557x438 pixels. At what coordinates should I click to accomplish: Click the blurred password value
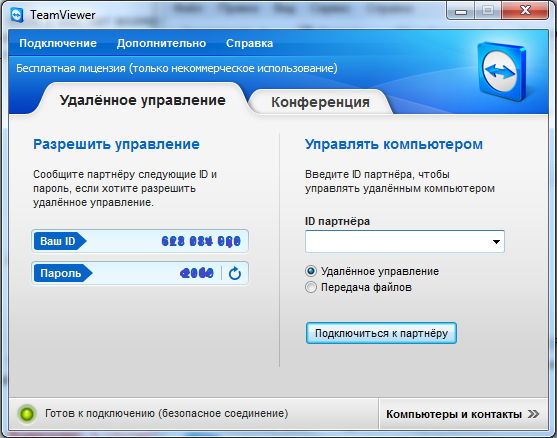pos(197,273)
